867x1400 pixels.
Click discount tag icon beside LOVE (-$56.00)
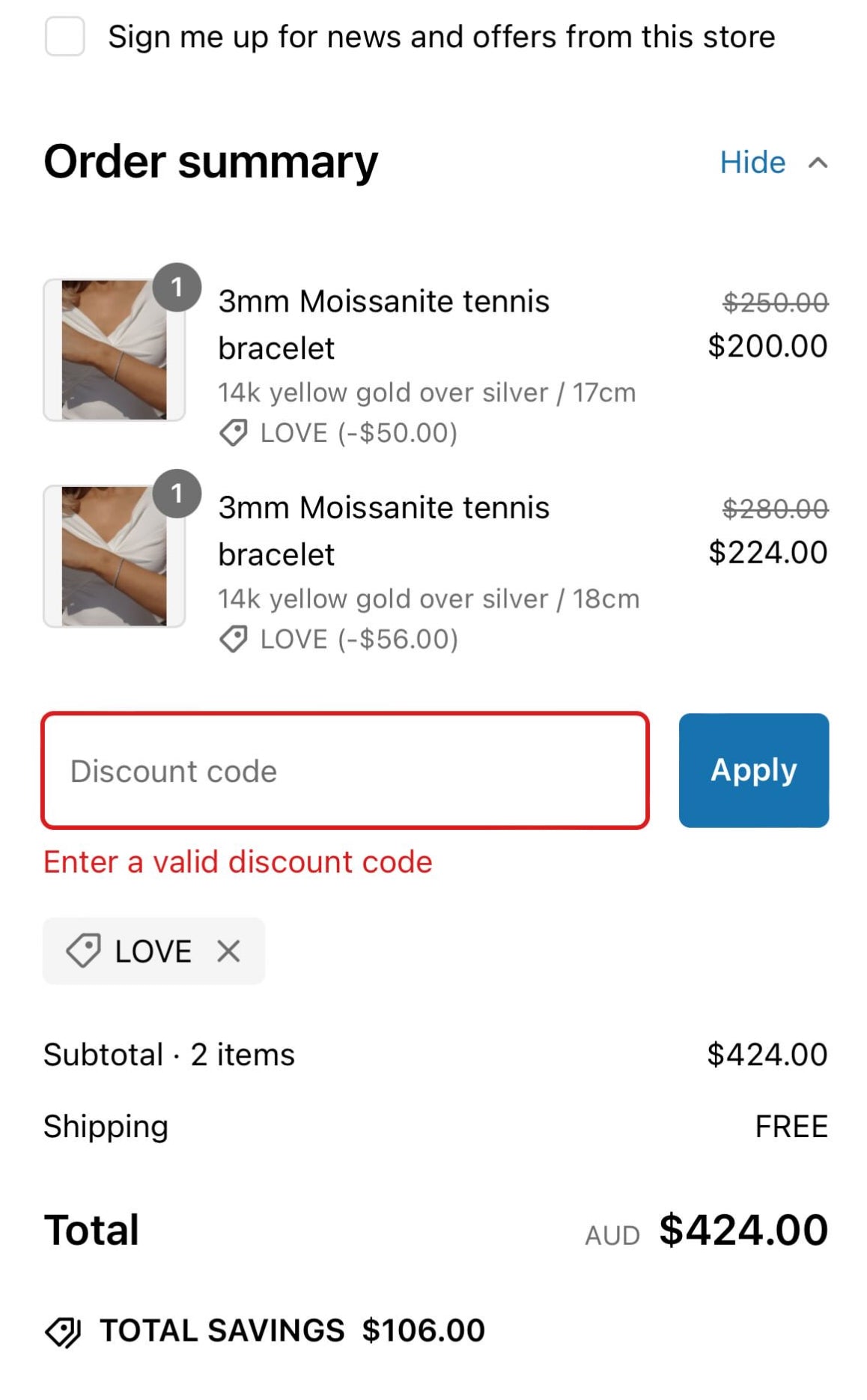click(x=234, y=639)
